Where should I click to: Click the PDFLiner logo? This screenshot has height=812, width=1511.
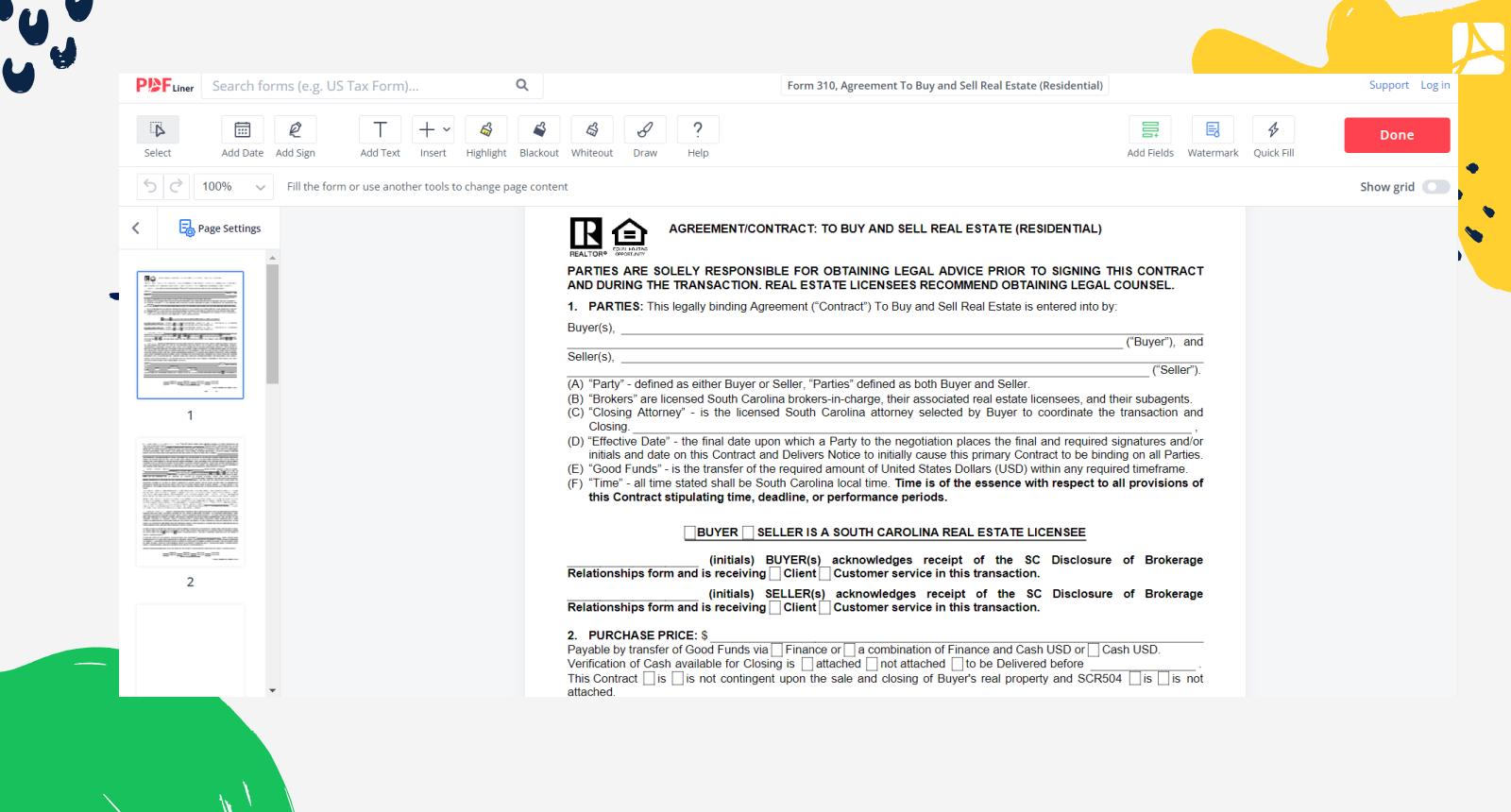pos(164,86)
